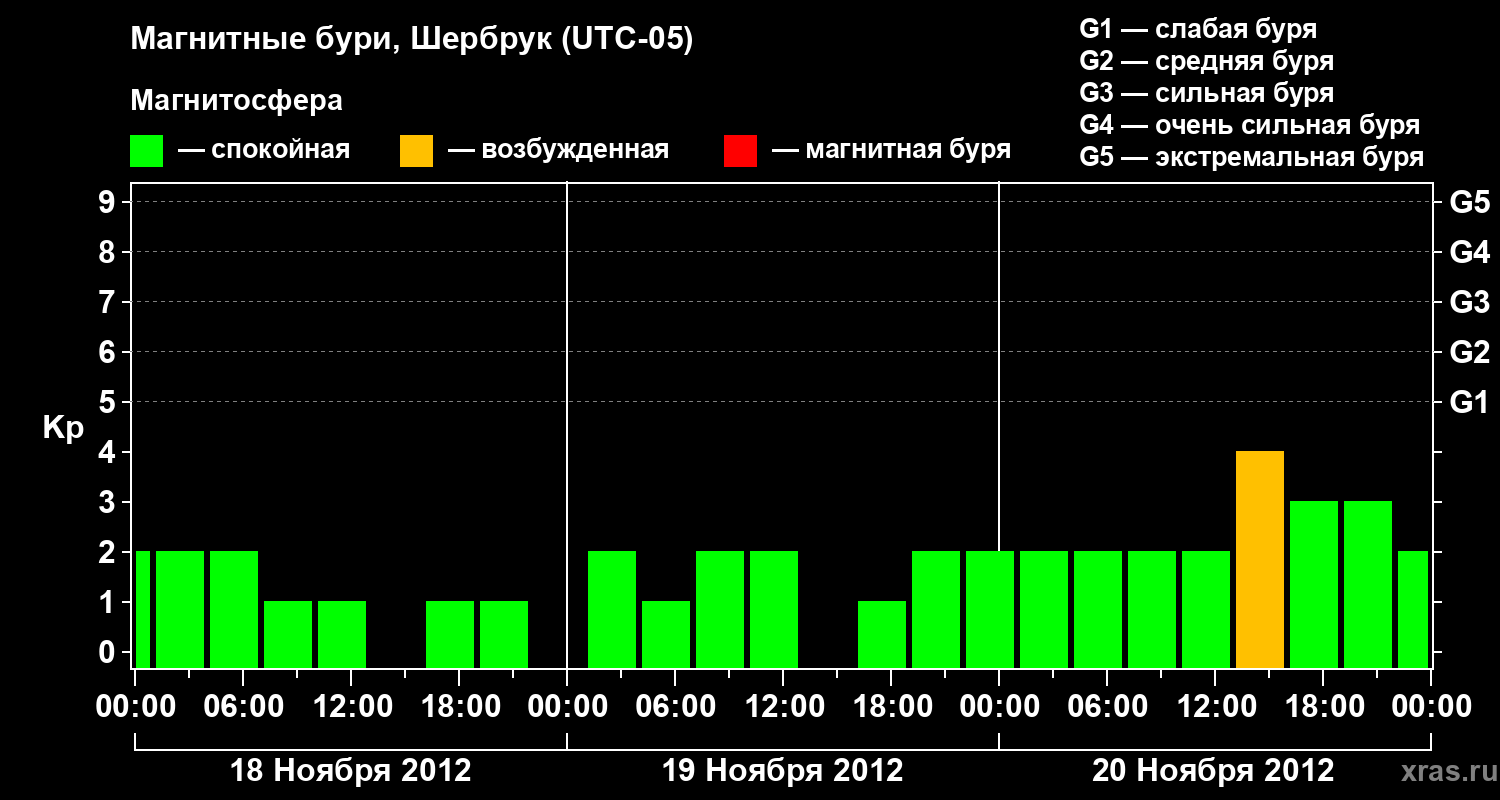Click the '06:00' tick label above 20 Ноября
The width and height of the screenshot is (1500, 800).
click(x=1107, y=707)
